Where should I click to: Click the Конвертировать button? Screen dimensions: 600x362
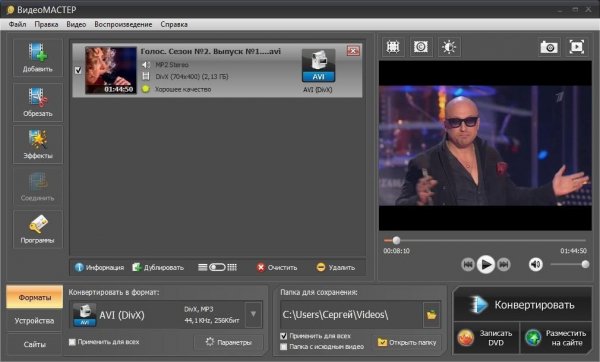[x=523, y=305]
